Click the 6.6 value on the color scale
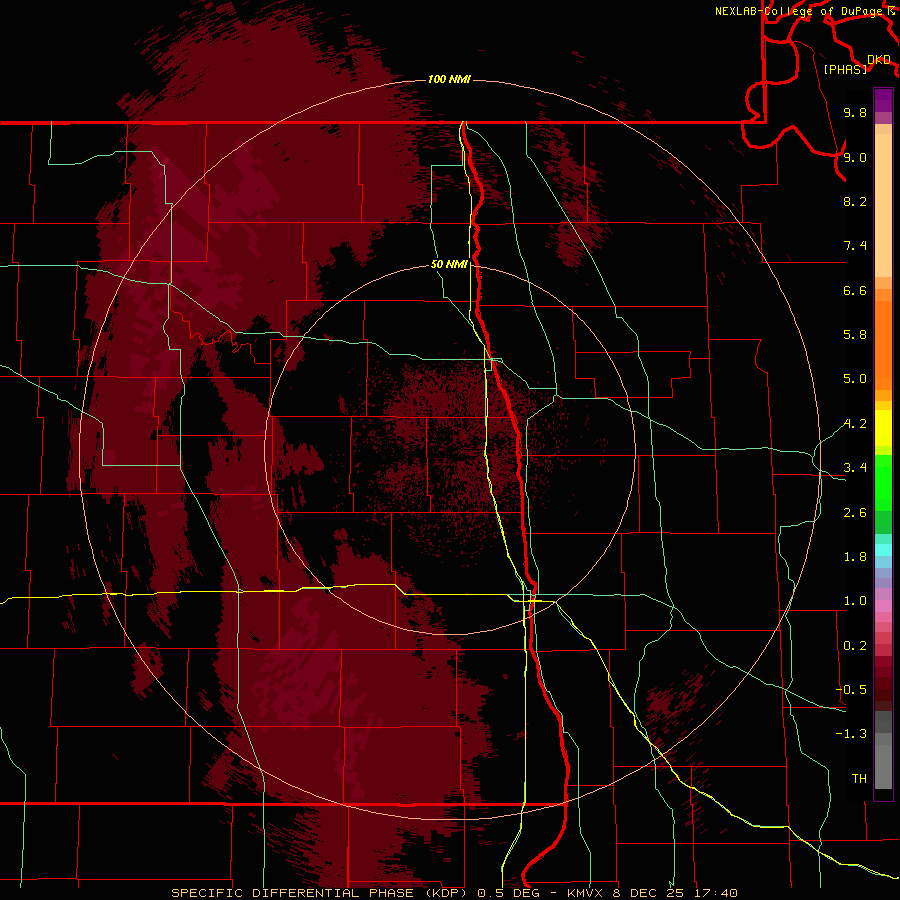Screen dimensions: 900x900 (x=855, y=291)
